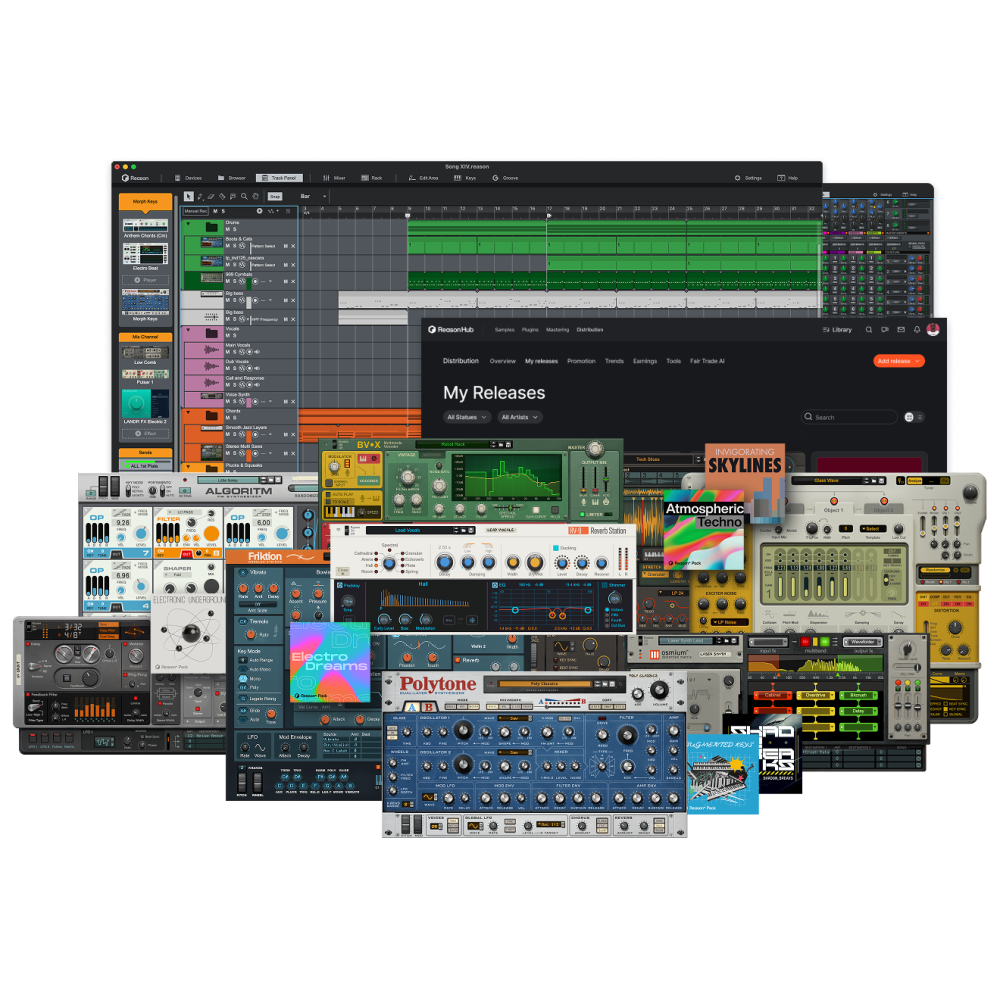
Task: Open search in ReasonHub header
Action: coord(869,330)
